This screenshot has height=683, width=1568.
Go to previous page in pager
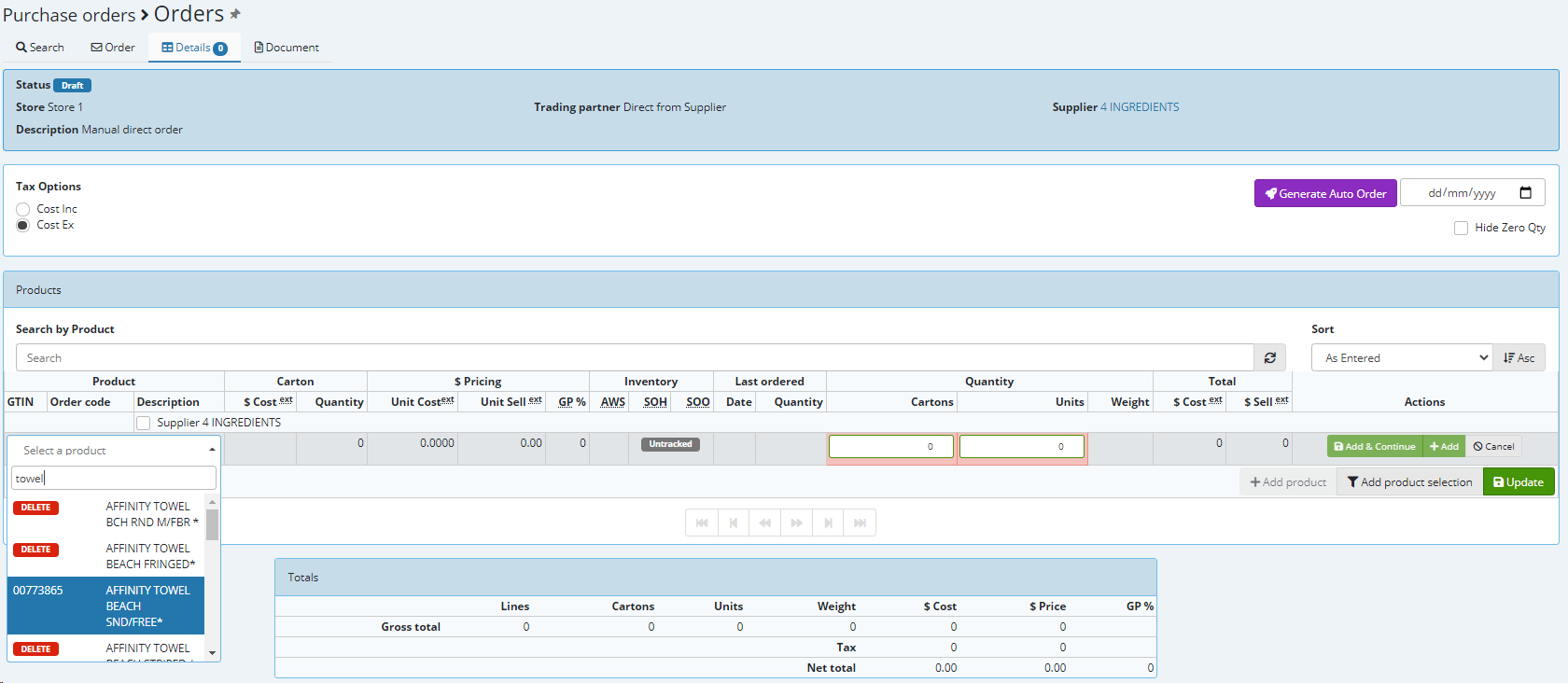[x=734, y=523]
